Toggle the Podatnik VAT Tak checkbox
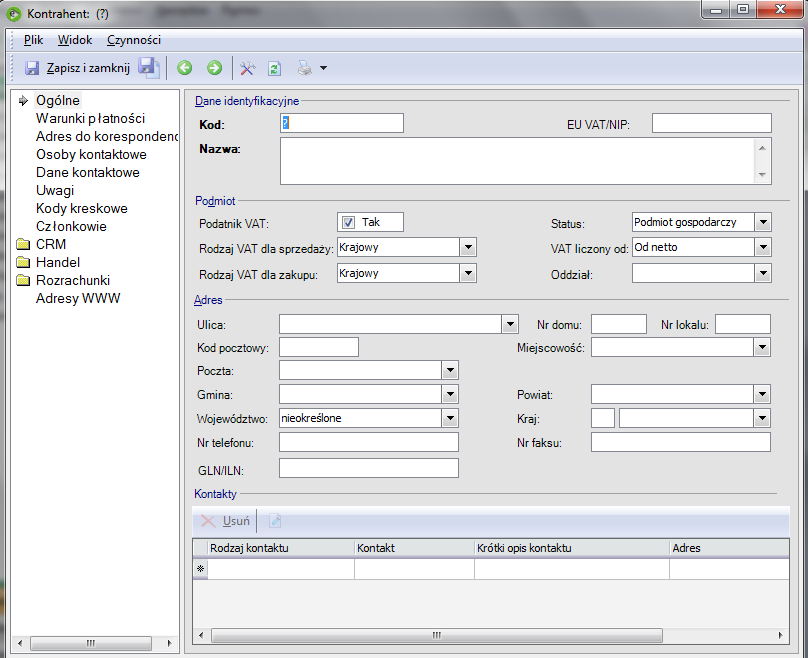This screenshot has height=658, width=808. (348, 222)
